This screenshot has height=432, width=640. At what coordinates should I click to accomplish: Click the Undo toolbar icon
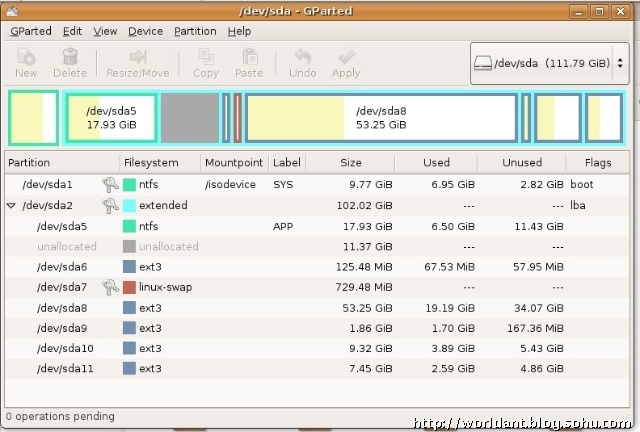302,57
